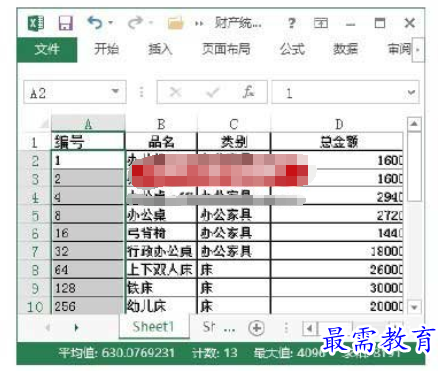Viewport: 444px width, 371px height.
Task: Click cell 总金额 header
Action: pyautogui.click(x=337, y=142)
